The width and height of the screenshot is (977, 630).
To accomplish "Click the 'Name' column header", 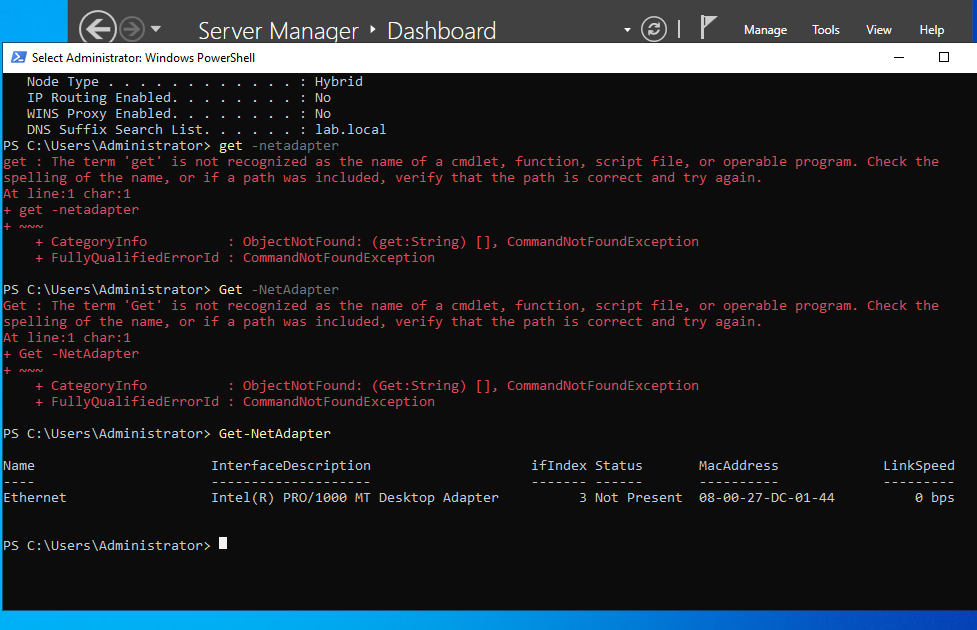I will click(19, 465).
